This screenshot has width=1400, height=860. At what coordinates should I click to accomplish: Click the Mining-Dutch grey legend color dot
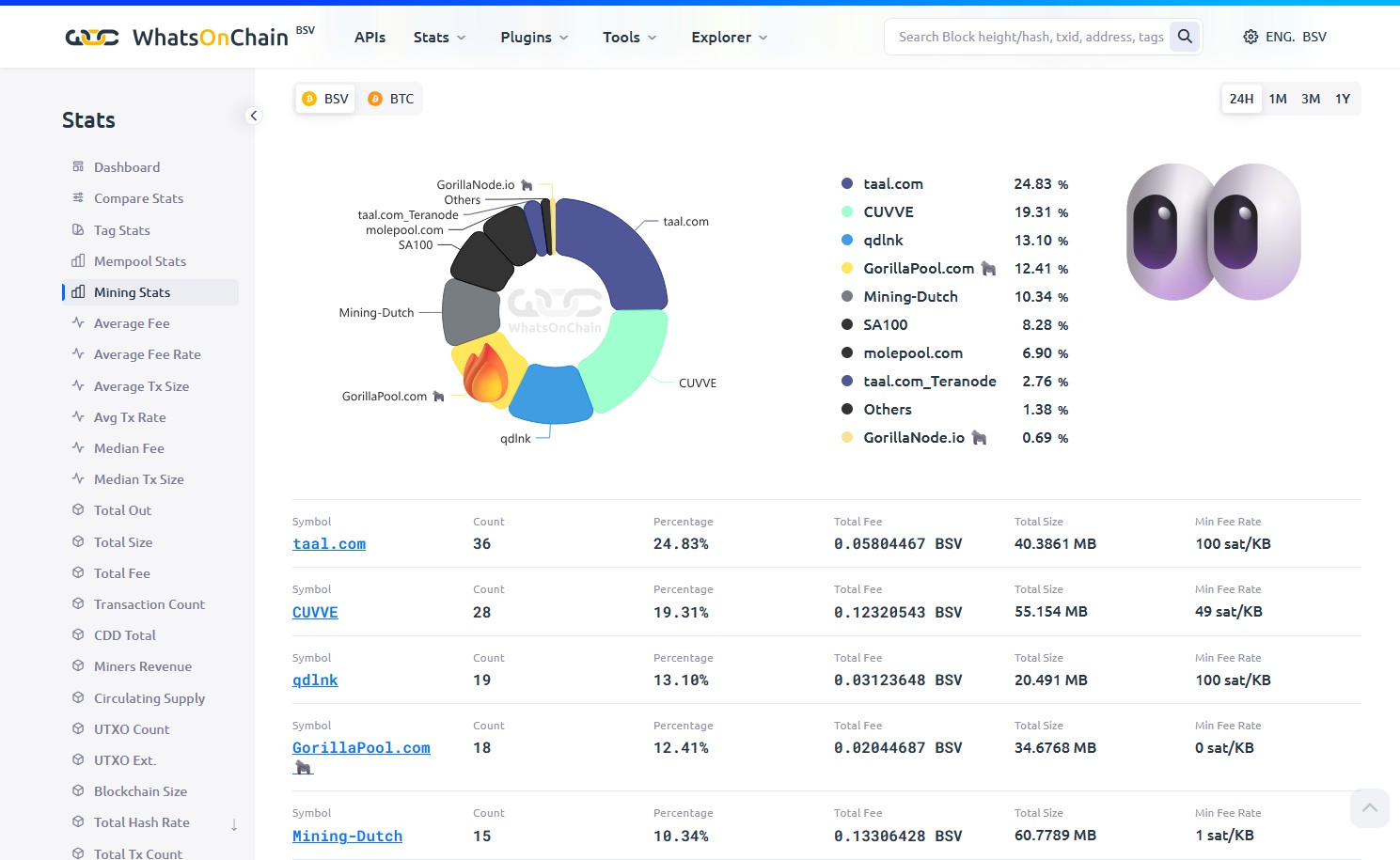tap(847, 297)
